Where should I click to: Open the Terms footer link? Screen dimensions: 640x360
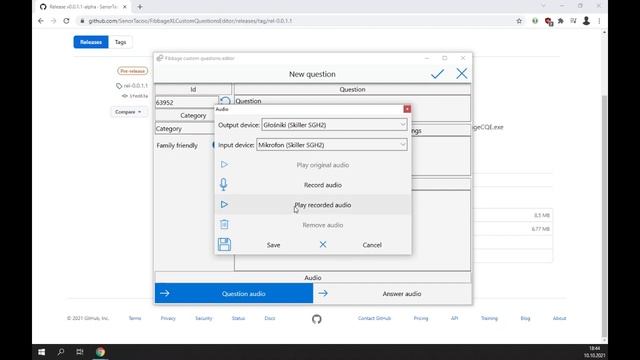coord(135,318)
